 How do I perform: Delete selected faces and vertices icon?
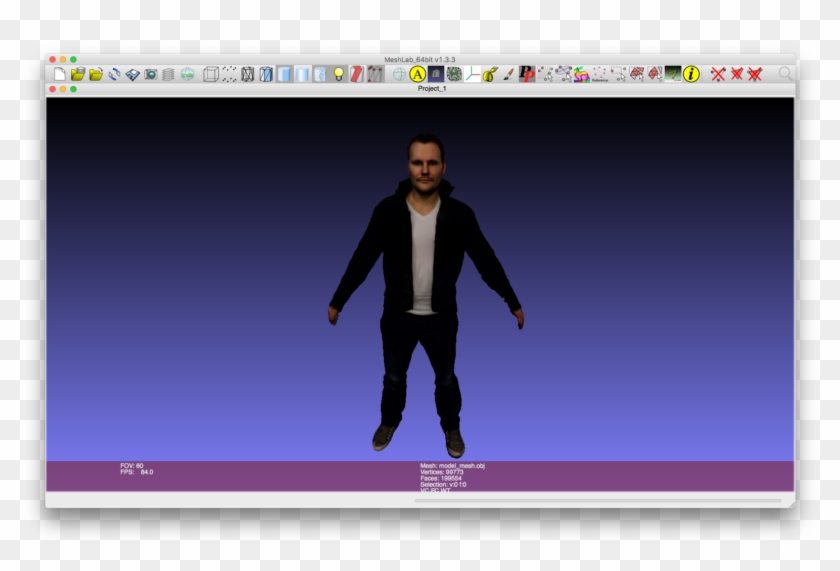tap(755, 74)
